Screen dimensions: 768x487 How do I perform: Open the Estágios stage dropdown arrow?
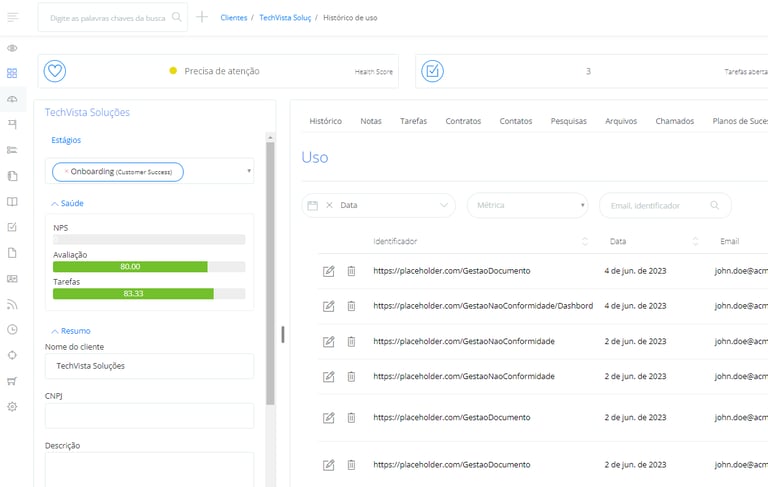(x=249, y=171)
